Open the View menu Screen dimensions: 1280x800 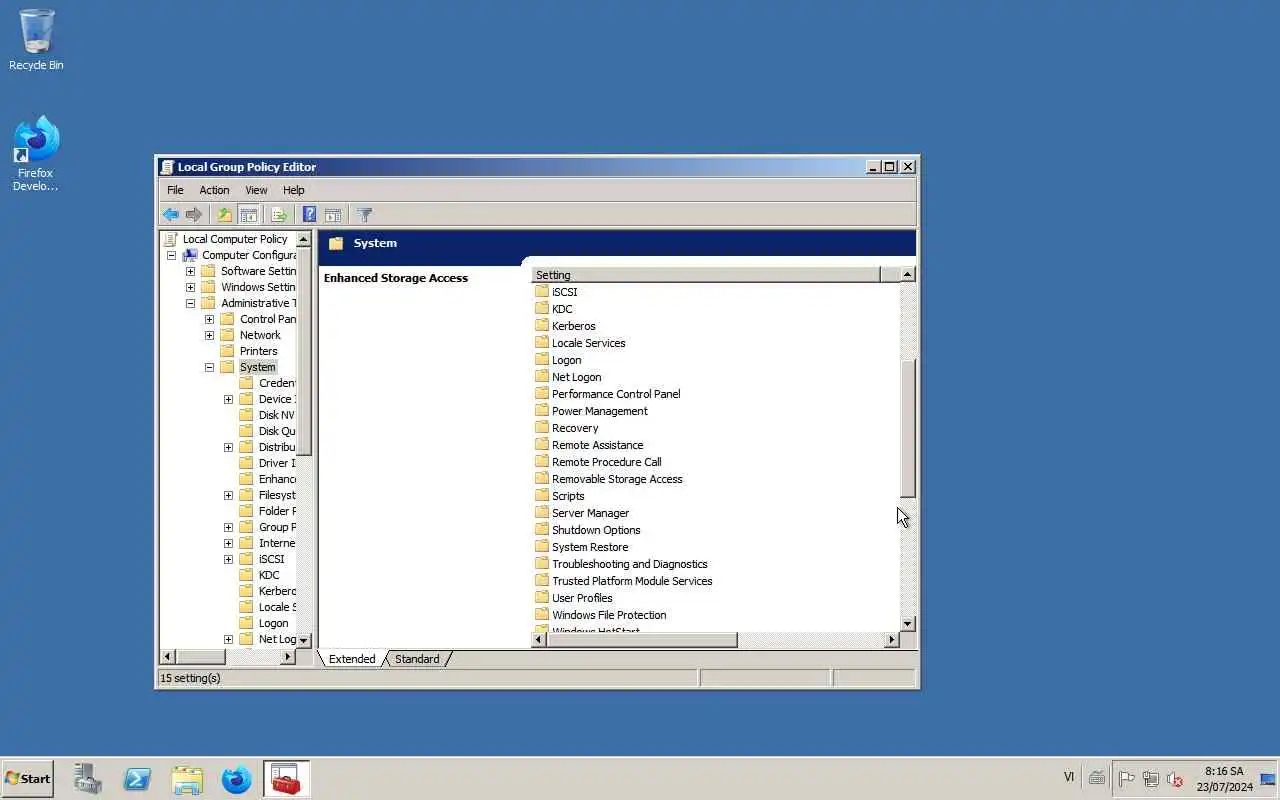pyautogui.click(x=256, y=190)
